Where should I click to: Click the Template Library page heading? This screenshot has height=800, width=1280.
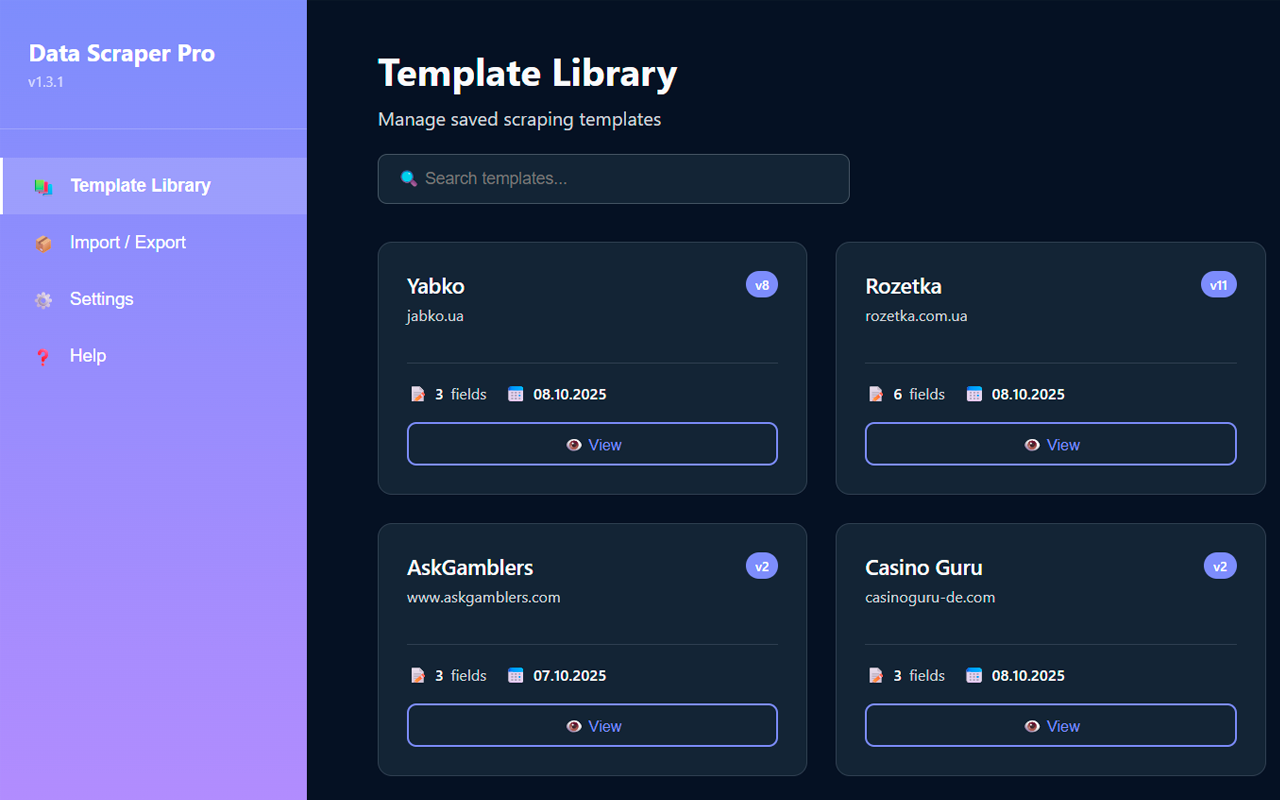(x=528, y=74)
